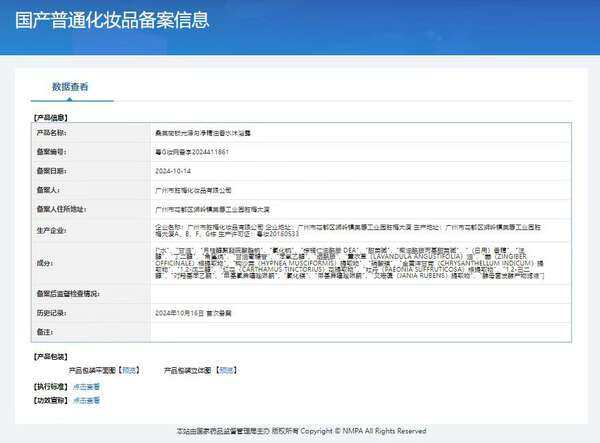Click the NMPA copyright footer text
Image resolution: width=600 pixels, height=443 pixels.
tap(301, 431)
